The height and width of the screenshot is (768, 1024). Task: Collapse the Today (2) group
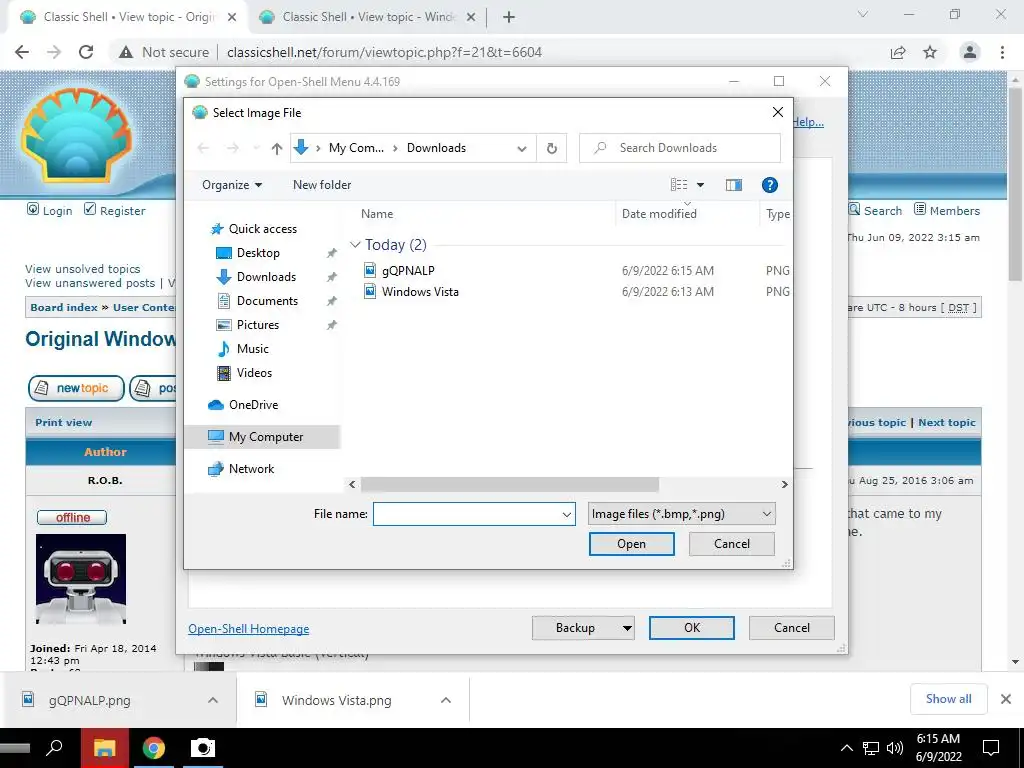pos(355,245)
